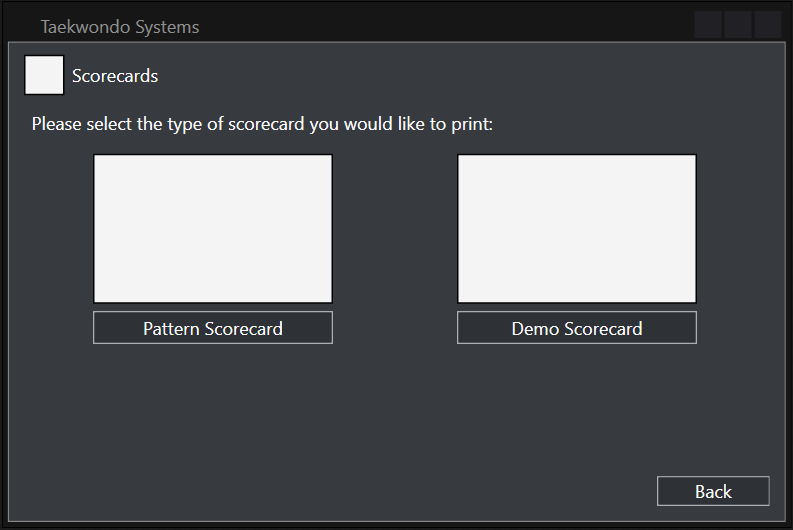The width and height of the screenshot is (793, 530).
Task: Choose Pattern Scorecard to print
Action: [x=213, y=328]
